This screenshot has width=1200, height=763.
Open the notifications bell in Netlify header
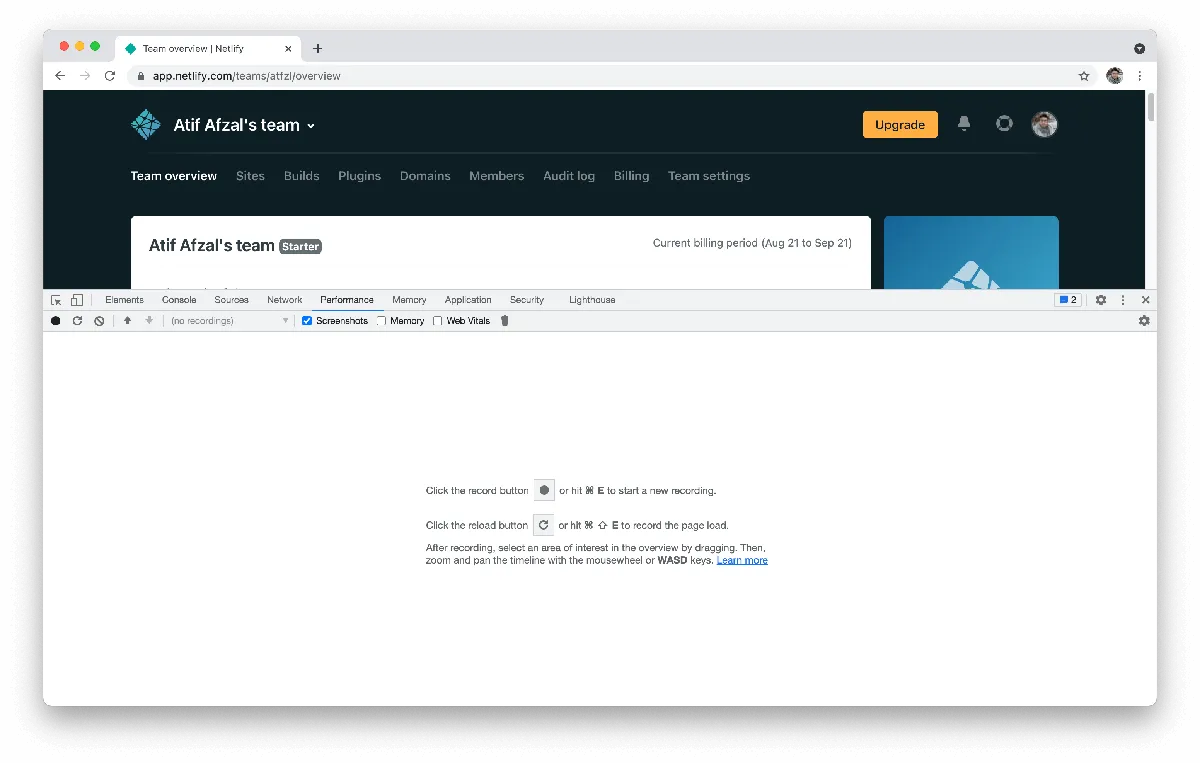[x=964, y=124]
